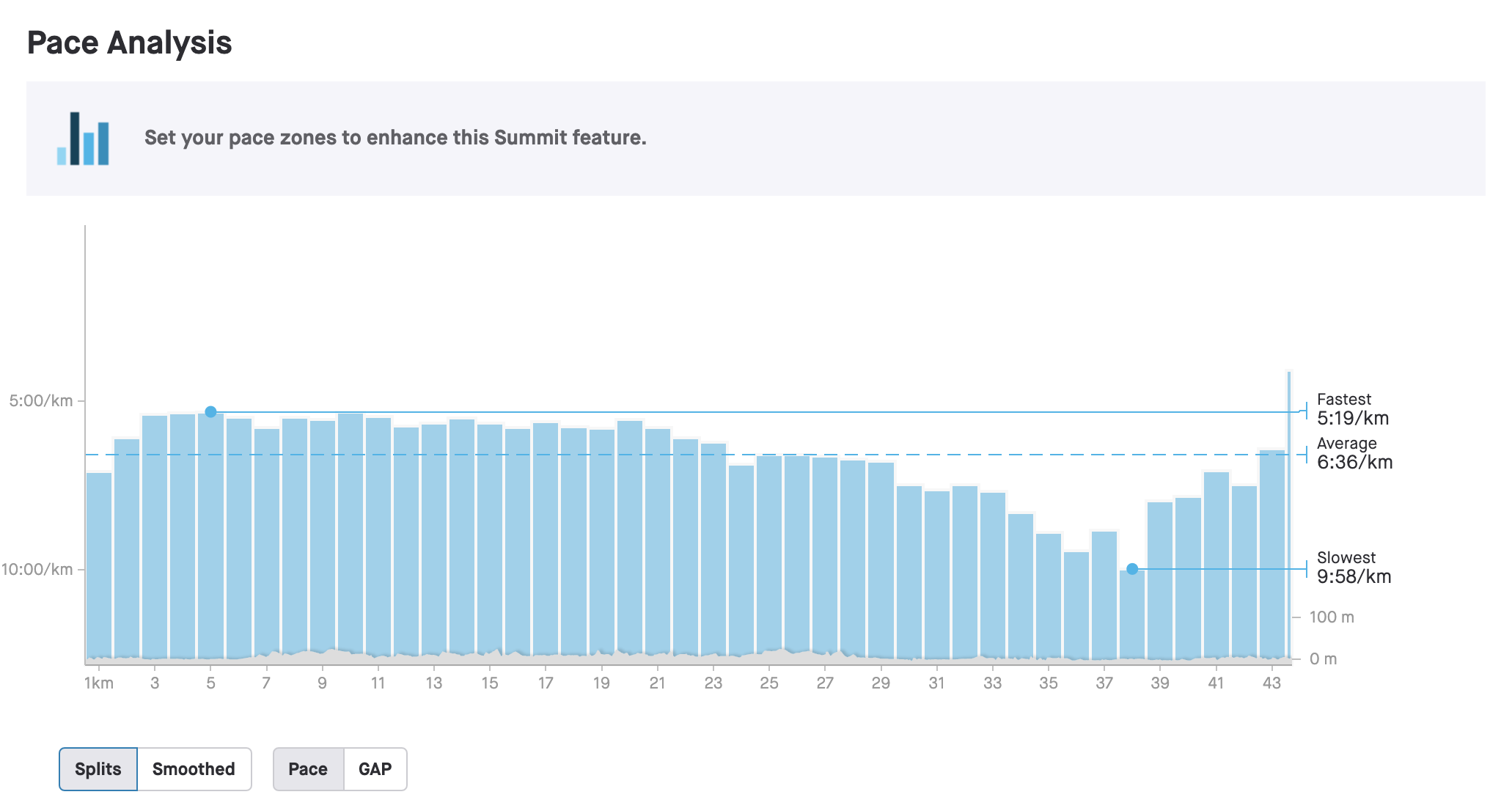
Task: Click the kilometer 21 pace bar
Action: pos(658,543)
